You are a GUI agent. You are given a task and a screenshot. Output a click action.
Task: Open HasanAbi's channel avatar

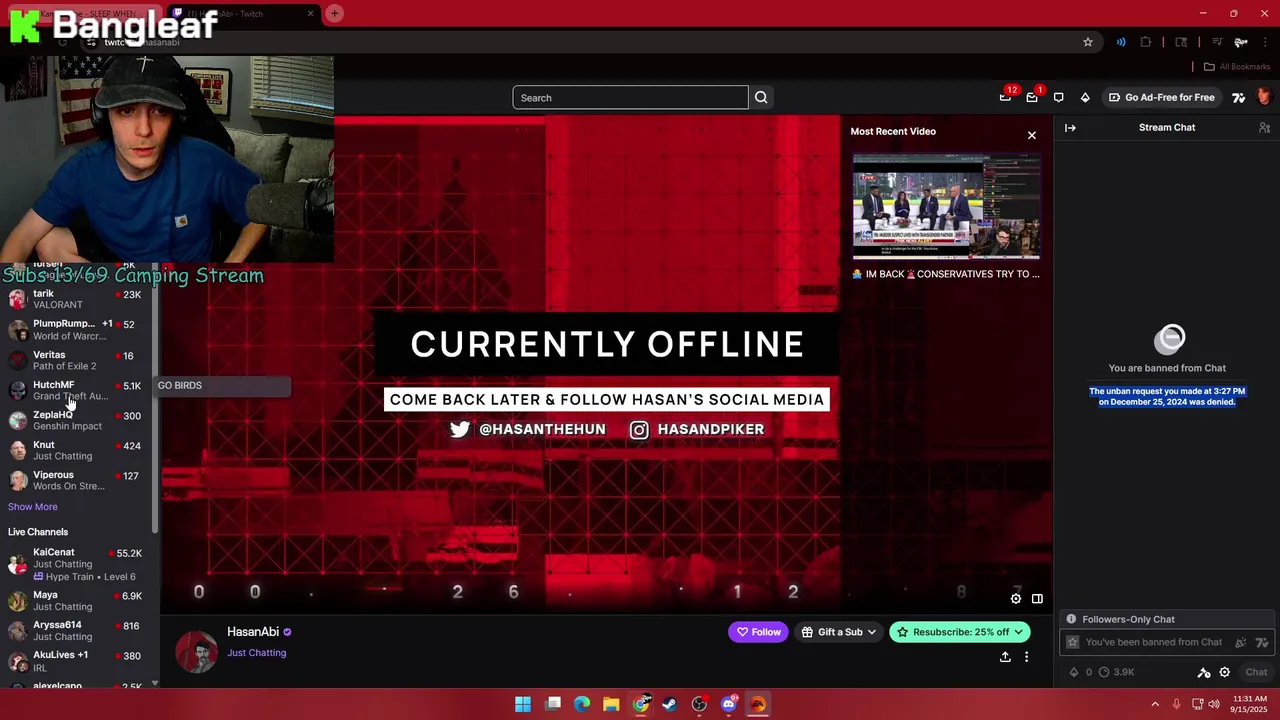click(197, 651)
